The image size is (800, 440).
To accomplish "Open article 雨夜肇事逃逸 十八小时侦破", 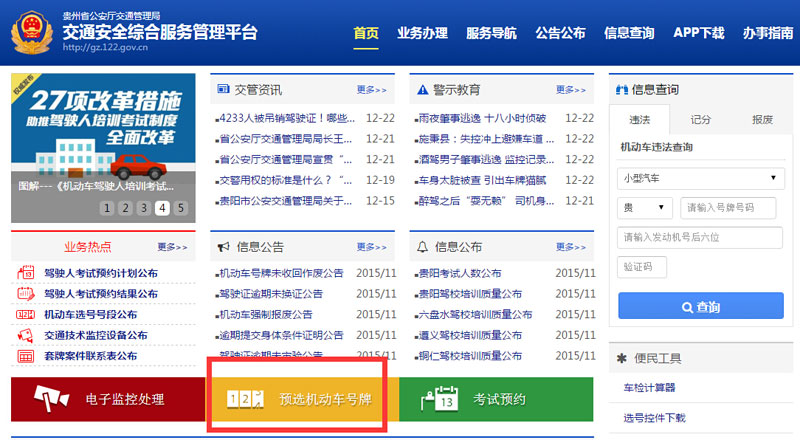I will click(482, 118).
